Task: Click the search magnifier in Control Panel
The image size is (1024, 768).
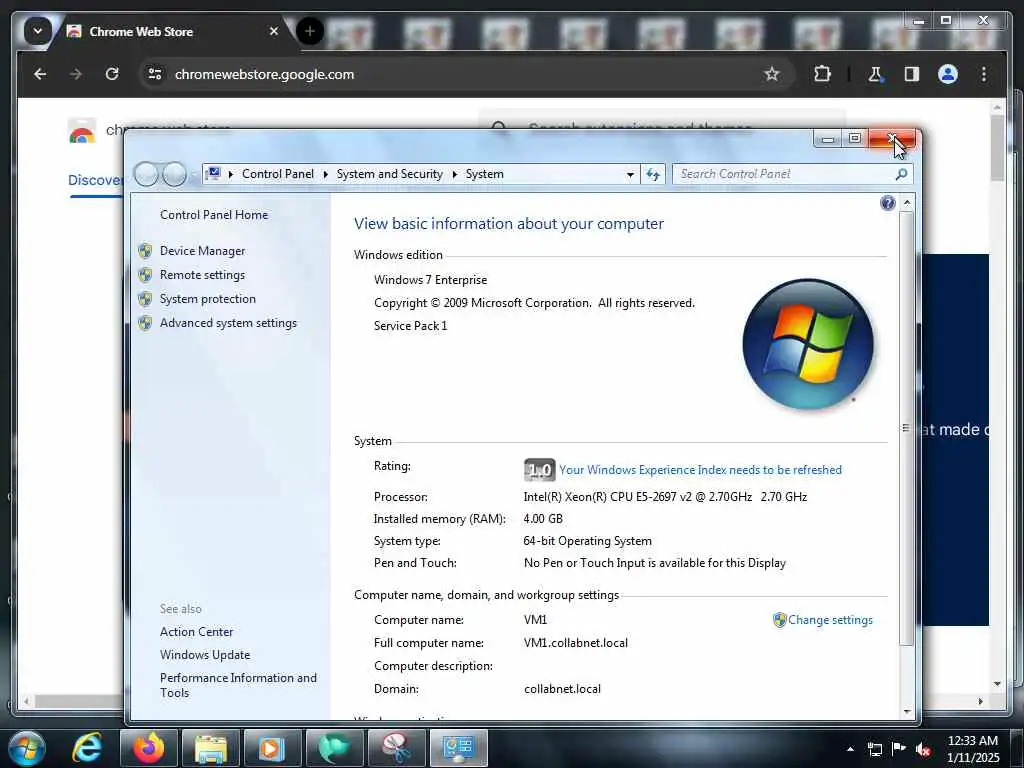Action: (x=901, y=174)
